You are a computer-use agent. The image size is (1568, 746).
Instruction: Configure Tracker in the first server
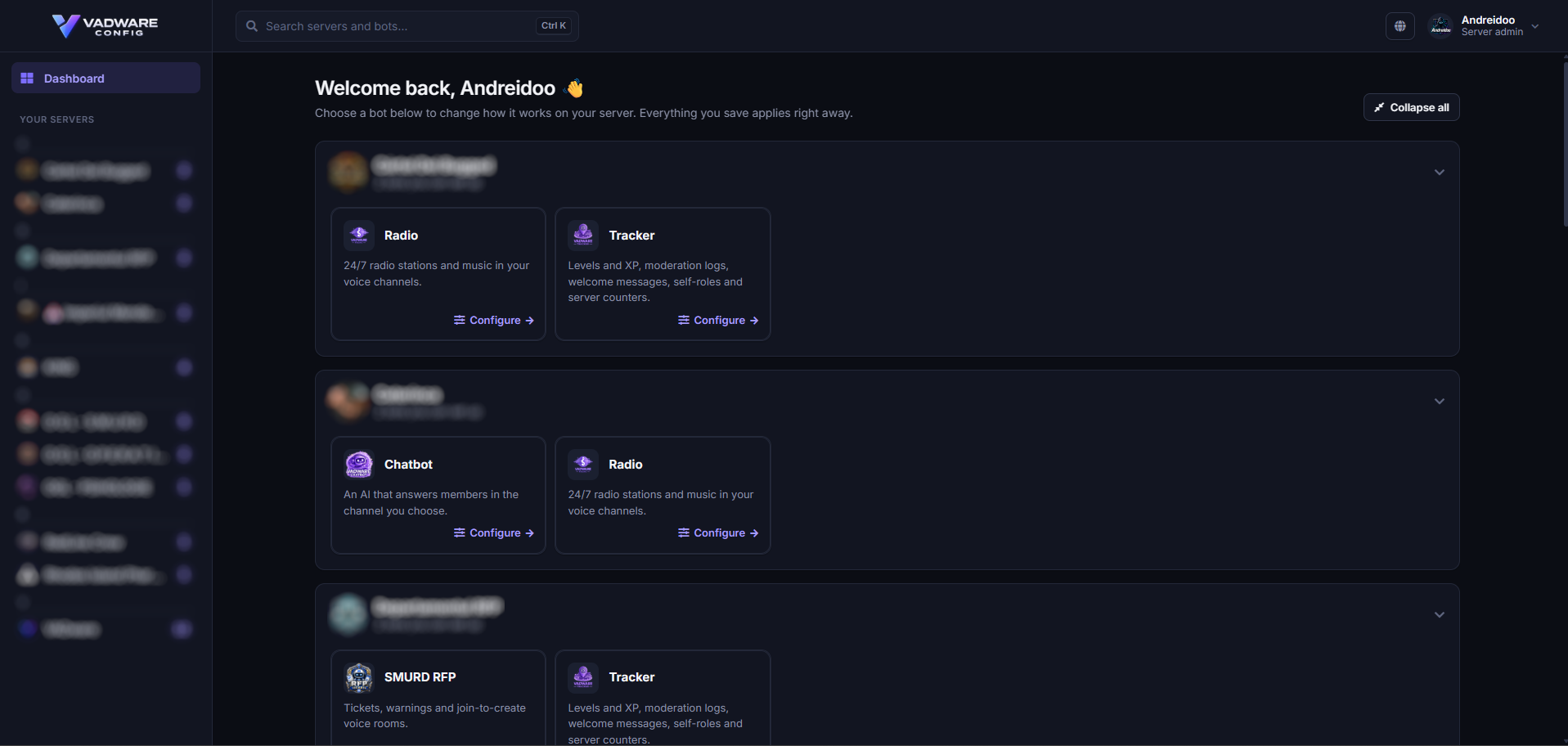click(718, 321)
